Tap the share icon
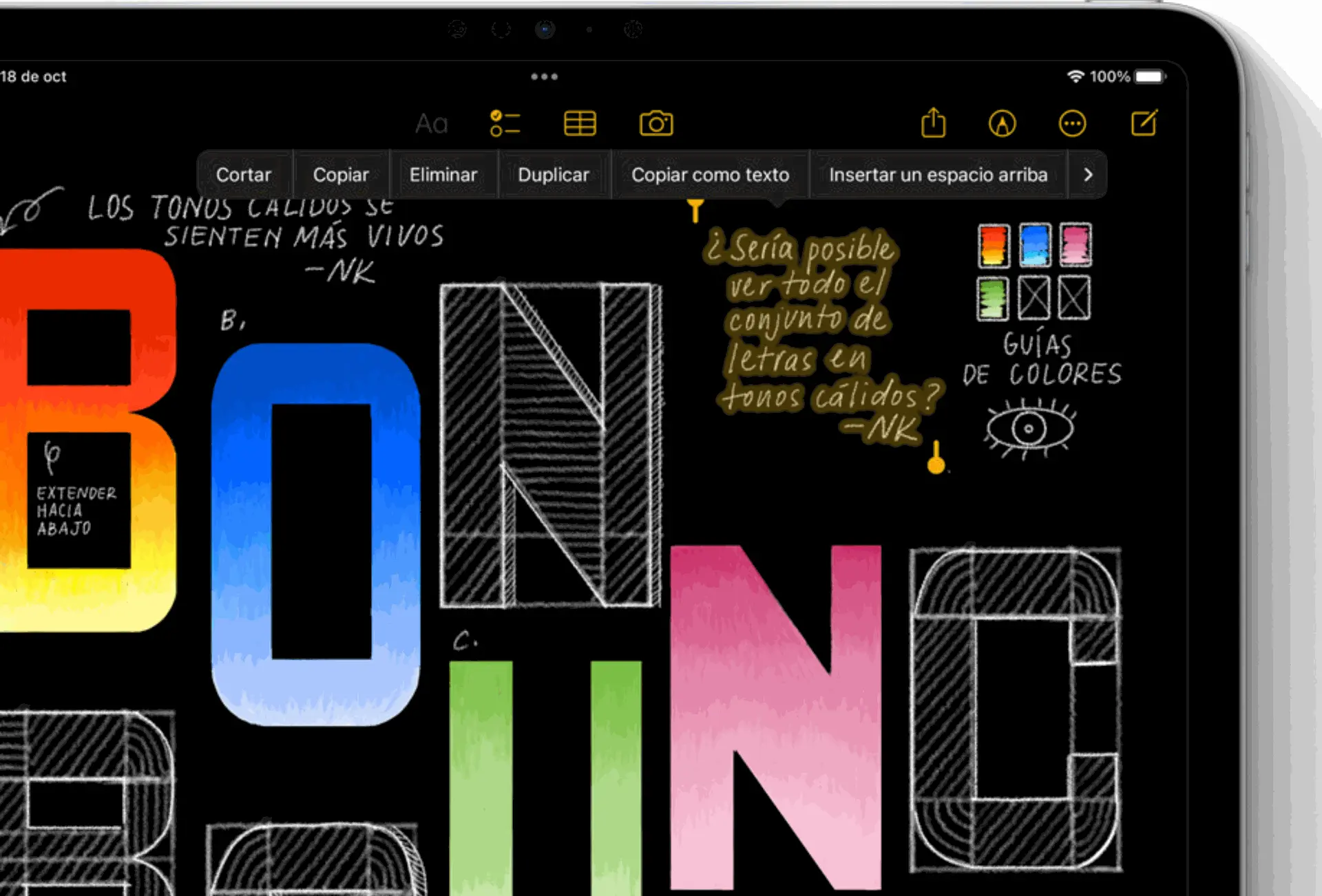This screenshot has width=1322, height=896. click(x=934, y=123)
